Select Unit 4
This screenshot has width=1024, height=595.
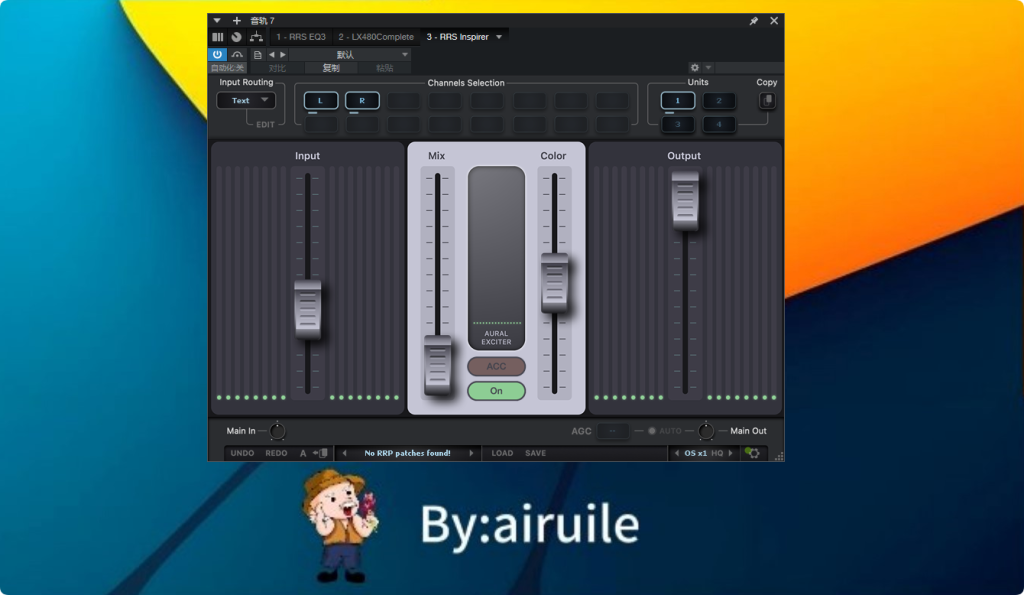click(x=719, y=124)
